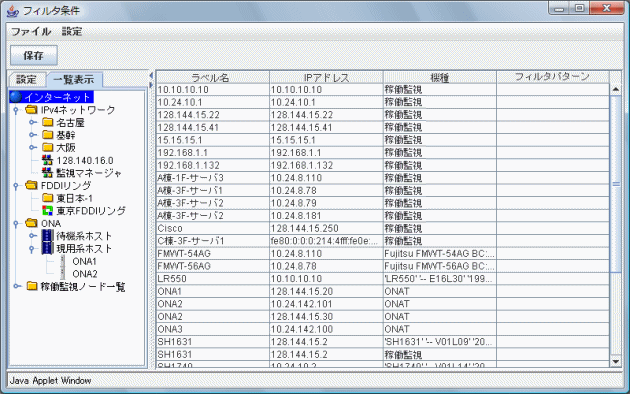This screenshot has height=394, width=630.
Task: Select the 東日本-1 tree item
Action: 74,198
